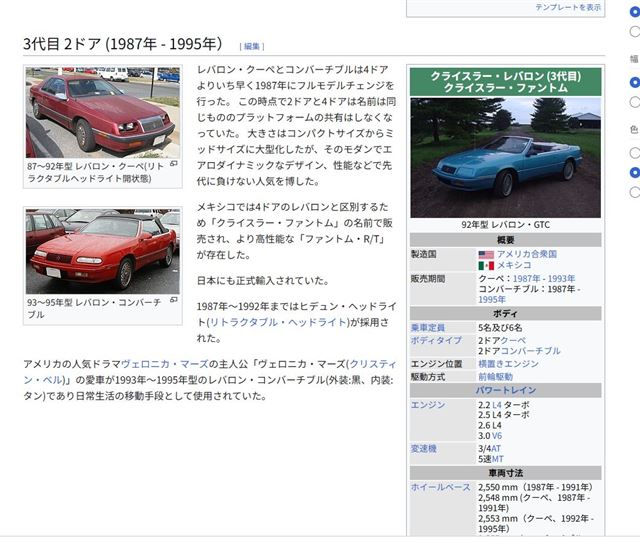Click the 3代目 2ドア (1987年 - 1995年) heading
640x538 pixels.
coord(122,44)
